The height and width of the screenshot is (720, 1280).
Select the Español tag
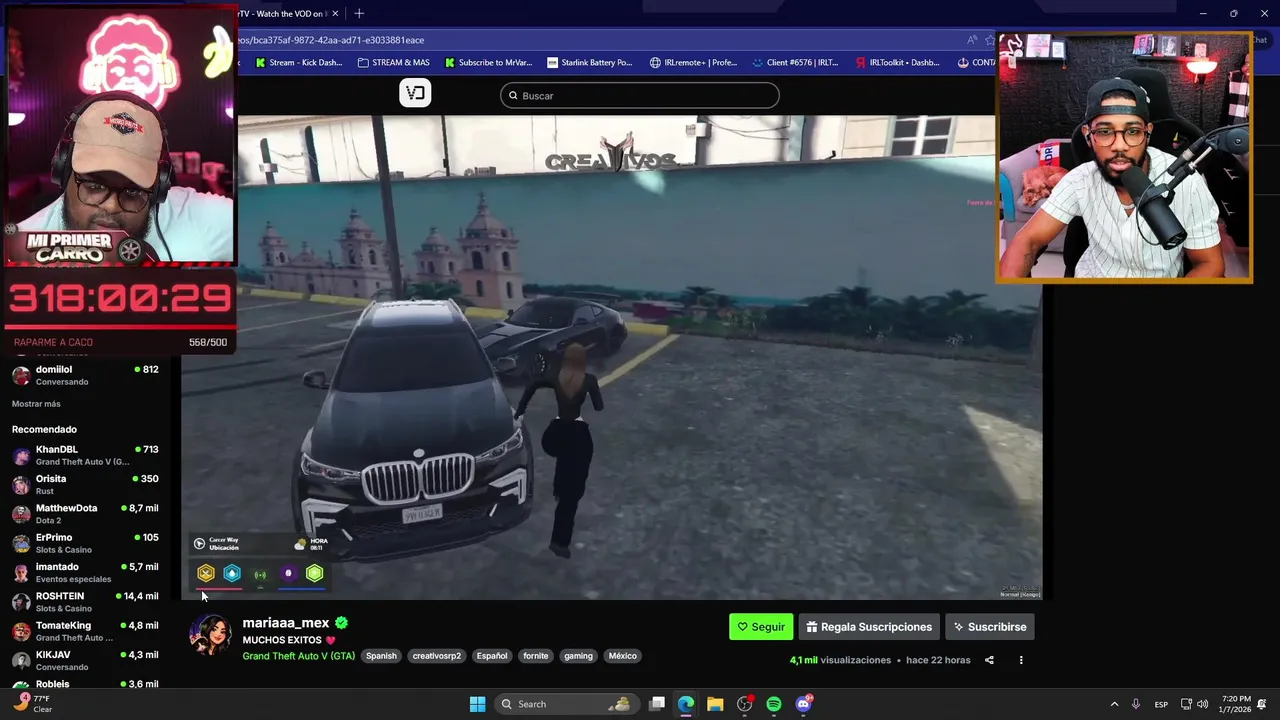click(x=492, y=656)
